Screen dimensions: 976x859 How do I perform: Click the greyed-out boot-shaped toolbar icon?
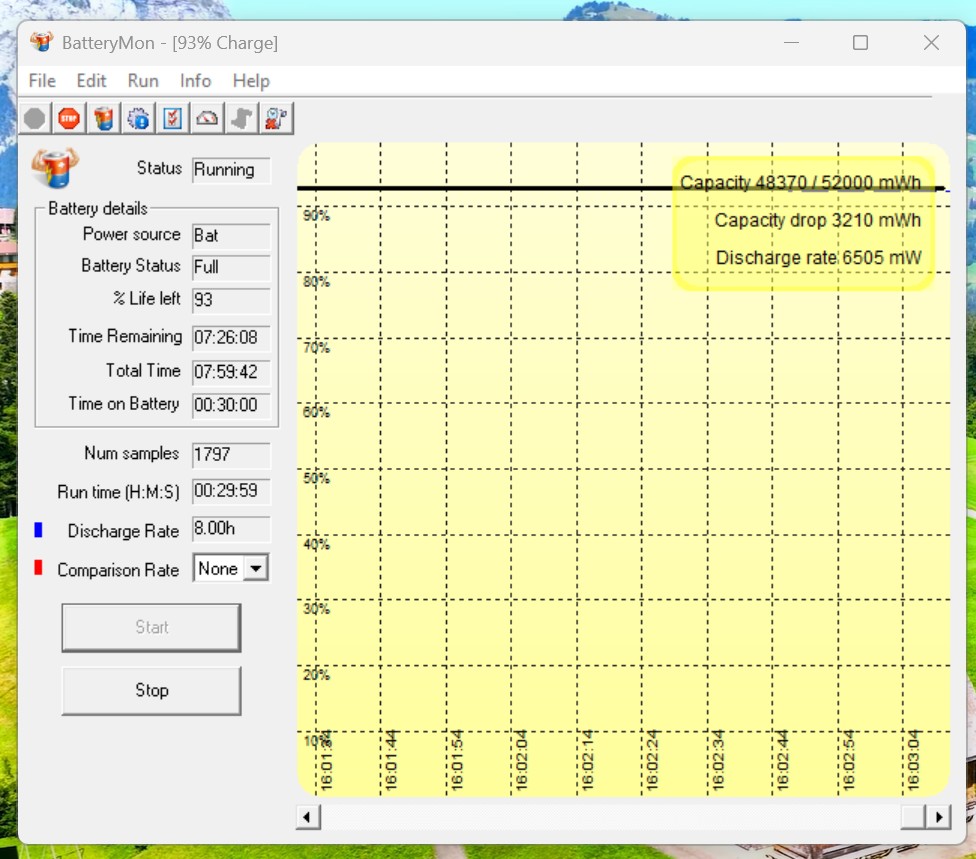click(242, 118)
